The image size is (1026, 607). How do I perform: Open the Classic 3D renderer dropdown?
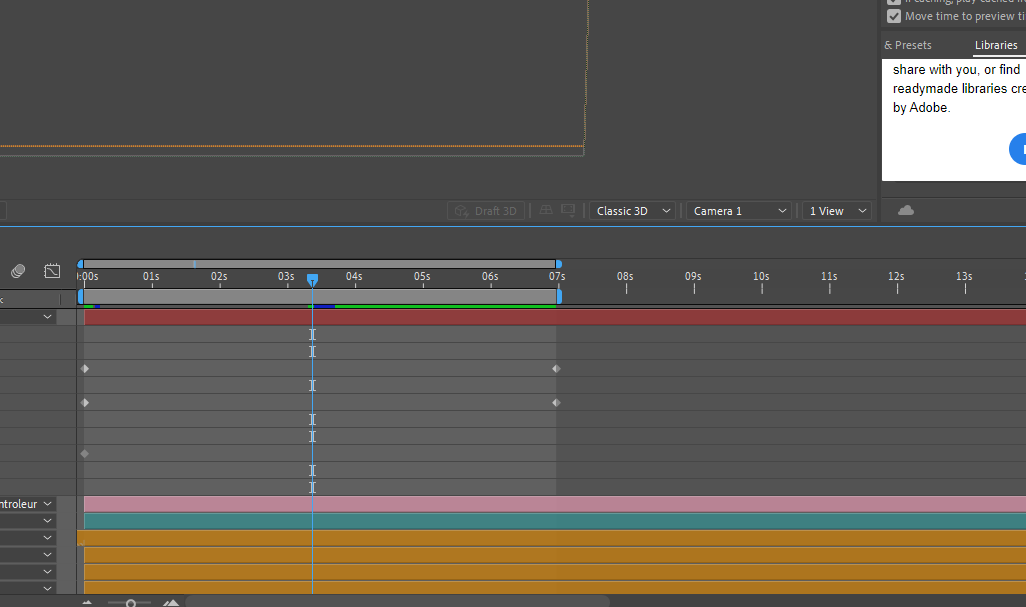tap(633, 211)
